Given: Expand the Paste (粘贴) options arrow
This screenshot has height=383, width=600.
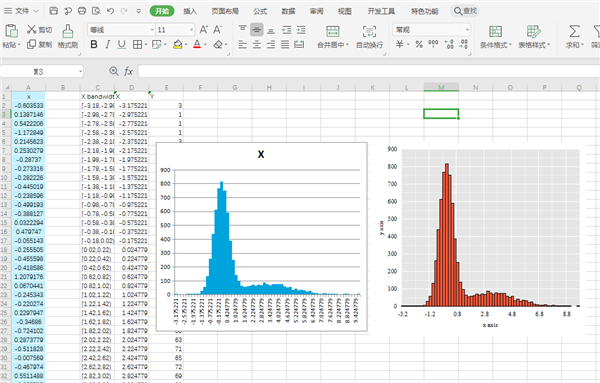Looking at the screenshot, I should (19, 45).
